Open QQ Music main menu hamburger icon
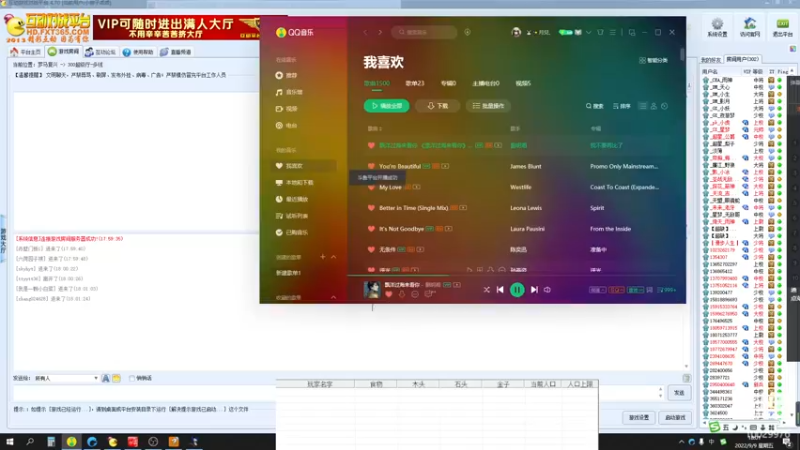This screenshot has height=450, width=800. (x=613, y=32)
